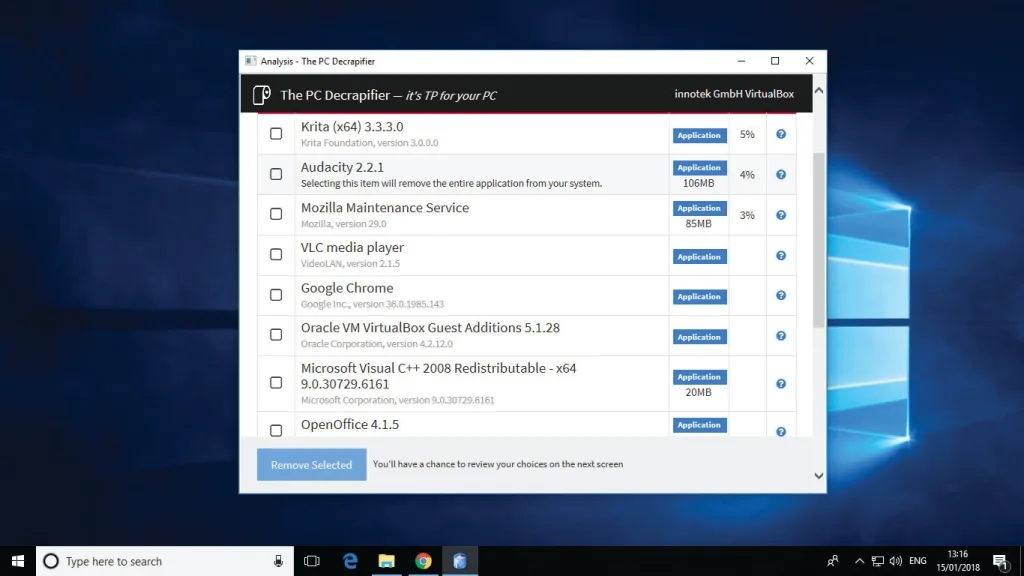The image size is (1024, 576).
Task: Open Task View on the taskbar
Action: point(312,561)
